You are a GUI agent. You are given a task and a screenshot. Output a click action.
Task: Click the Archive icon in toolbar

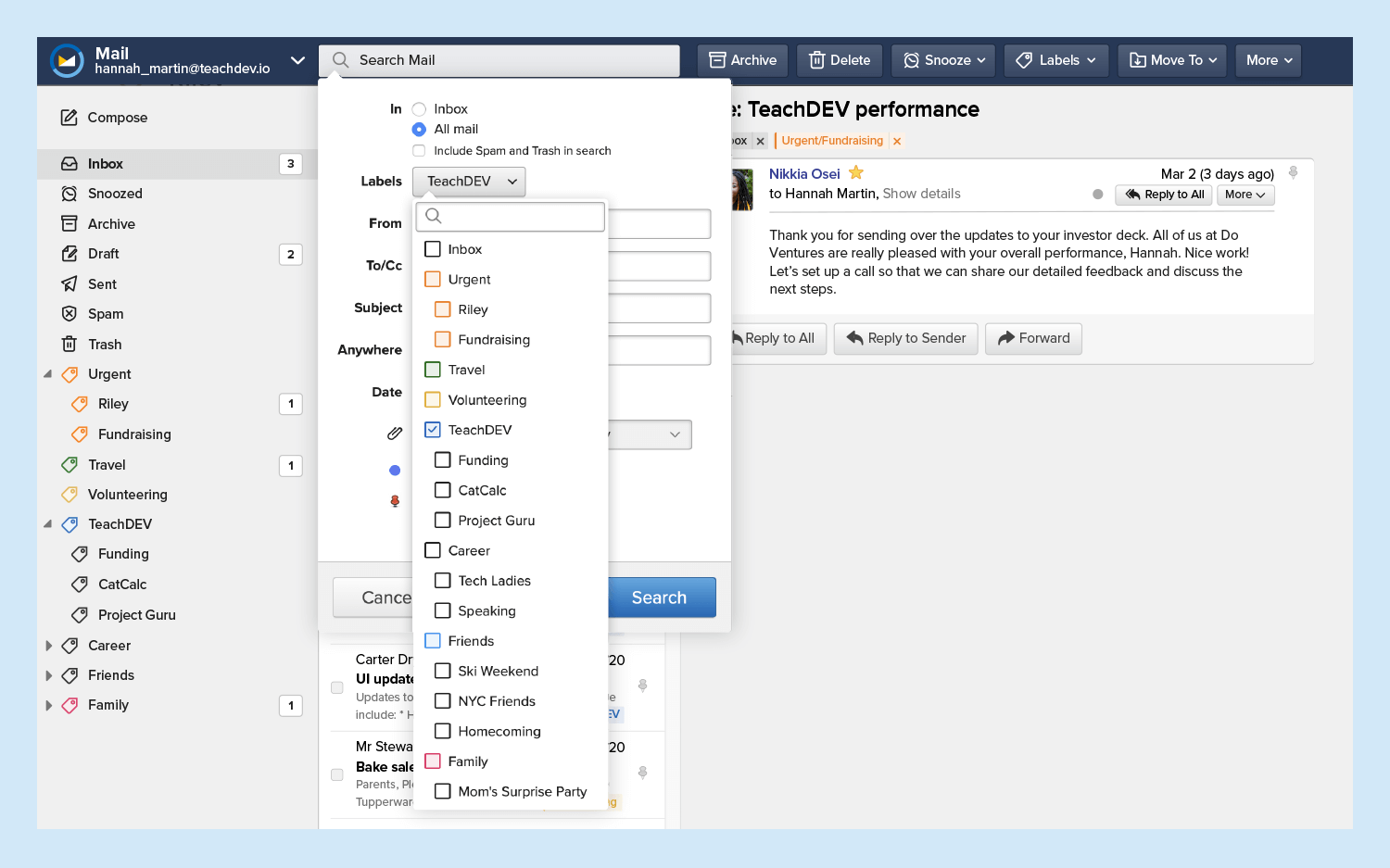(717, 60)
